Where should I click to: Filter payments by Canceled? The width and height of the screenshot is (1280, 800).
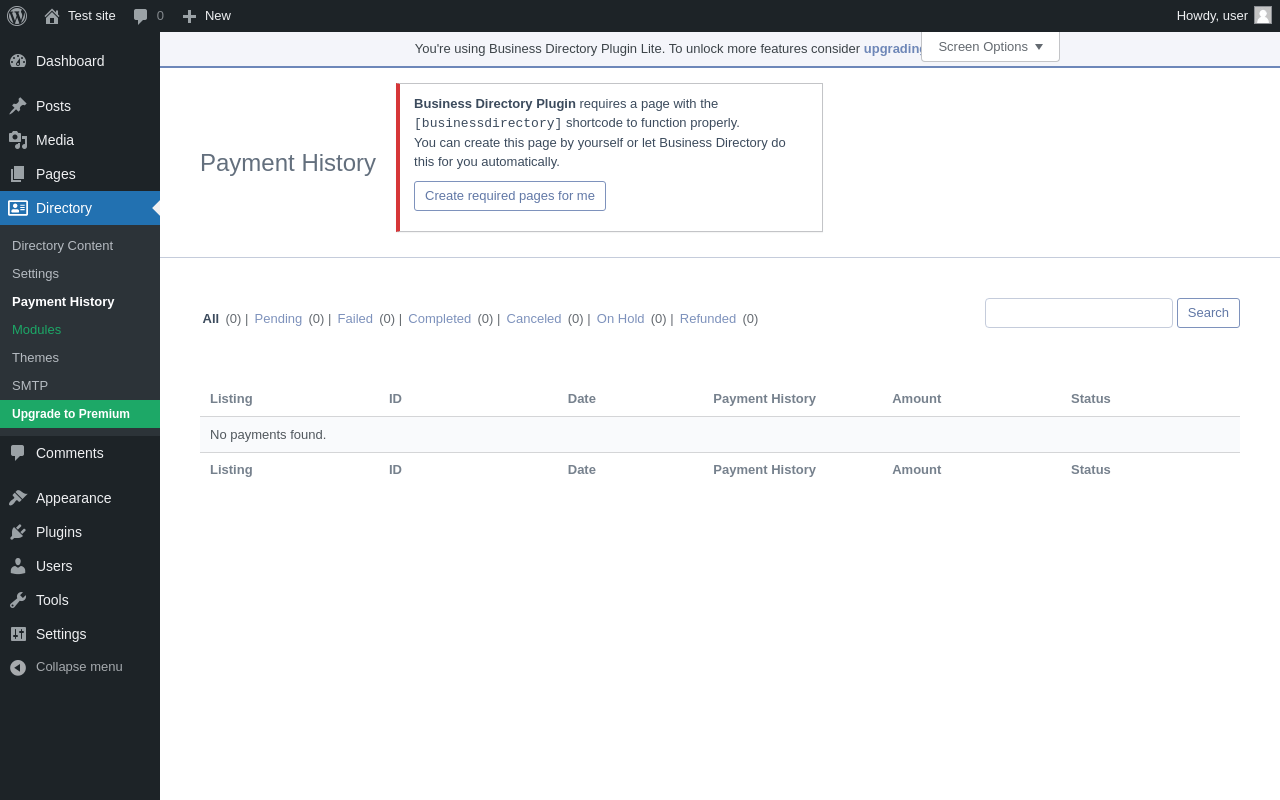pos(534,318)
